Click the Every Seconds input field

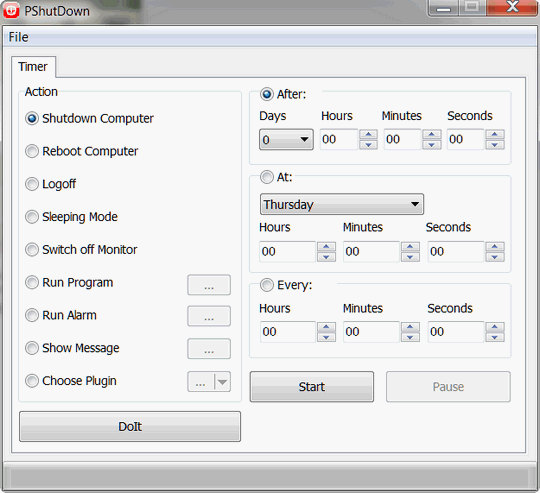pyautogui.click(x=456, y=332)
